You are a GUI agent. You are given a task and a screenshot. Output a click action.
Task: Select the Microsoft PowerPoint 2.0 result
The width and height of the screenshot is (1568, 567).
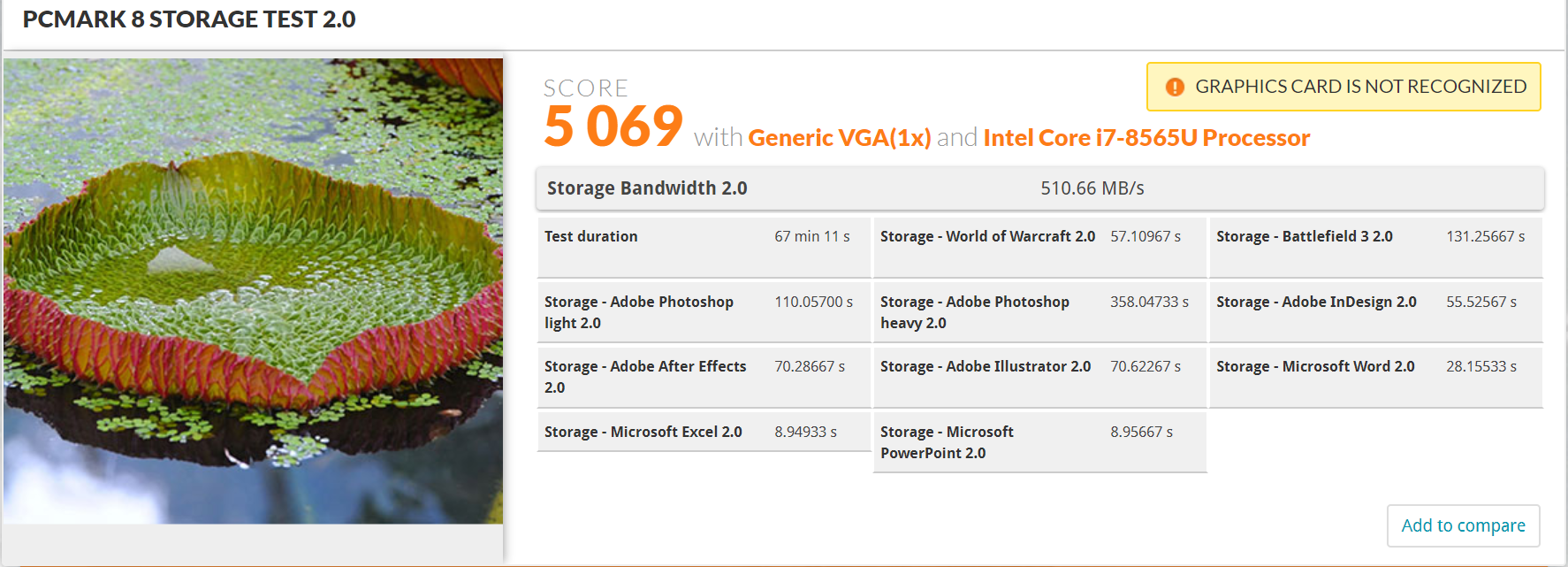coord(1039,442)
